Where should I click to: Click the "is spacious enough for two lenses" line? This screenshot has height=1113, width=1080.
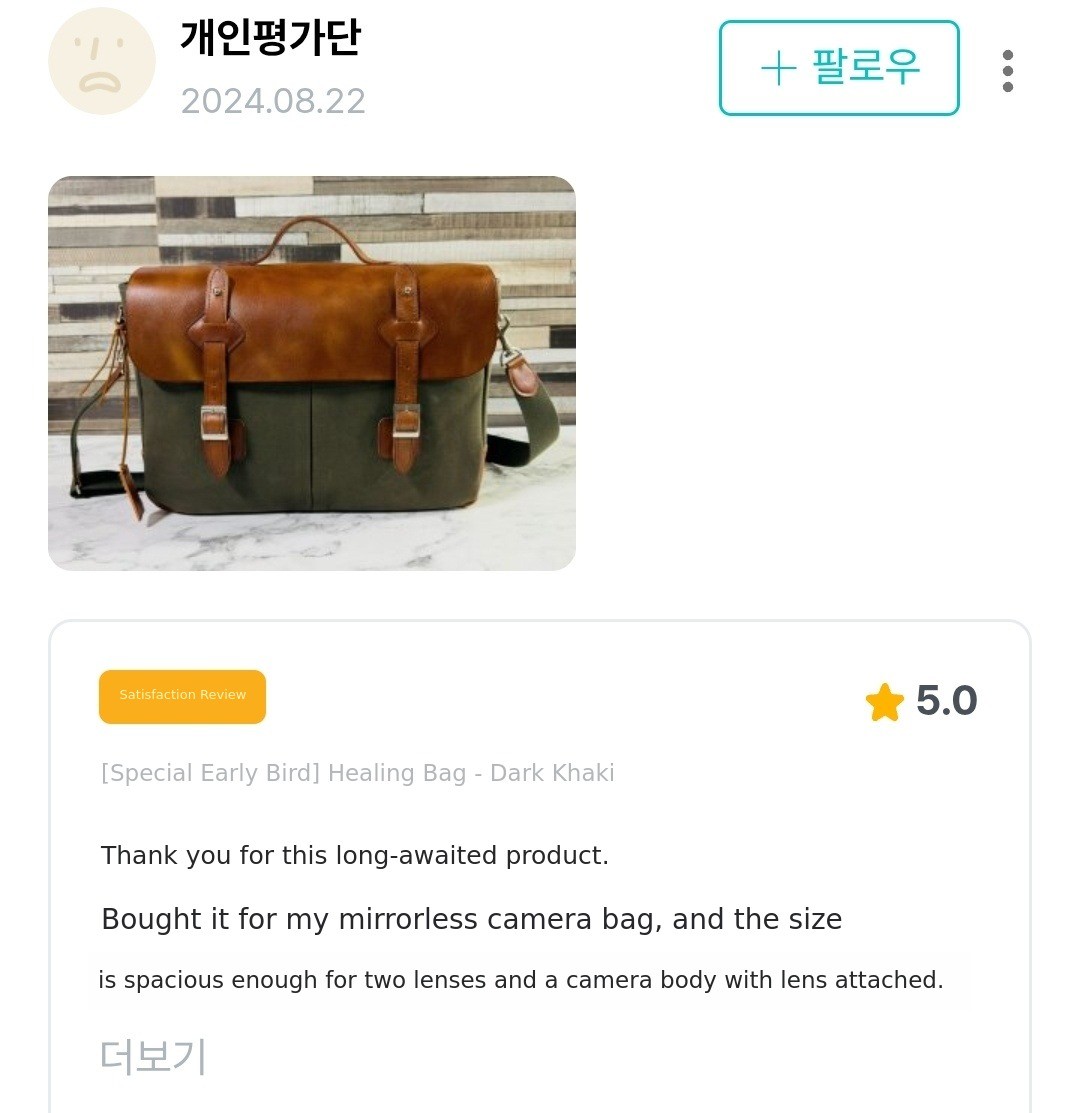tap(520, 980)
